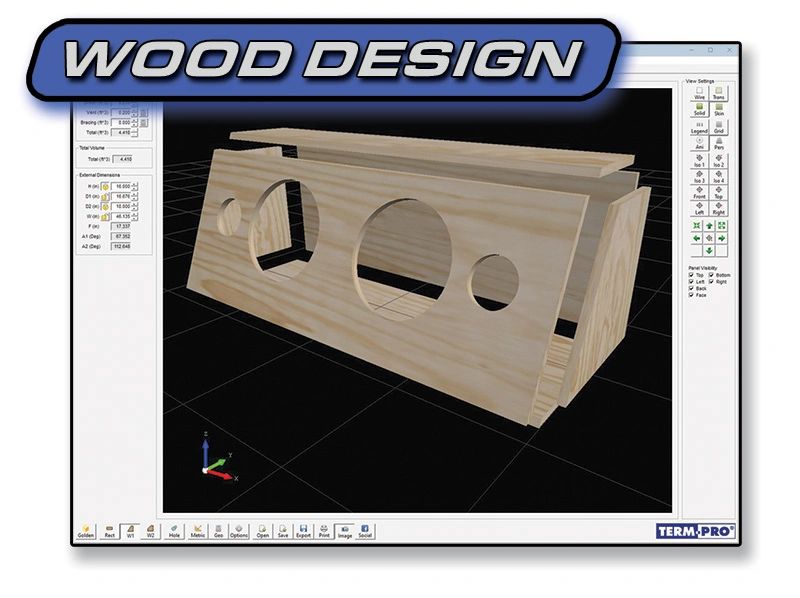Uncheck the Bottom panel visibility

click(x=711, y=275)
